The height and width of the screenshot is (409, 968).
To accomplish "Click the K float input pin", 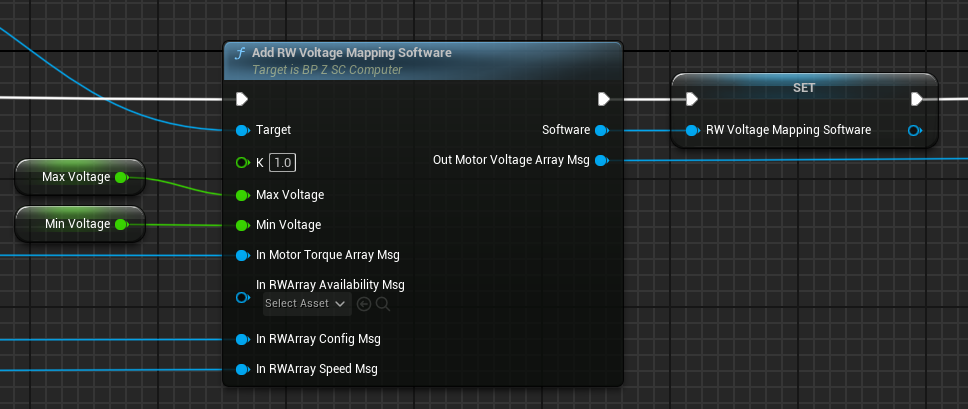I will (241, 162).
